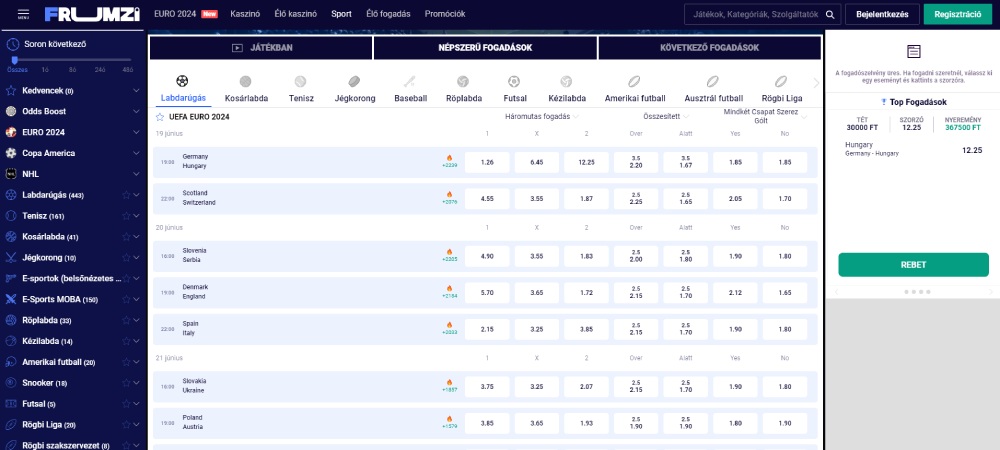Favorite UEFA EURO 2024 with star
The image size is (1000, 450).
160,117
